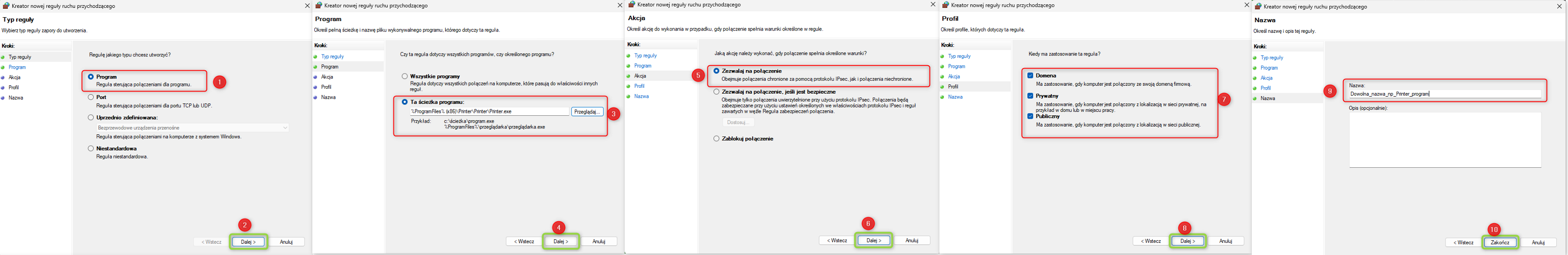Click Anuluj in the Profil window
Viewport: 1568px width, 255px height.
pyautogui.click(x=1227, y=241)
